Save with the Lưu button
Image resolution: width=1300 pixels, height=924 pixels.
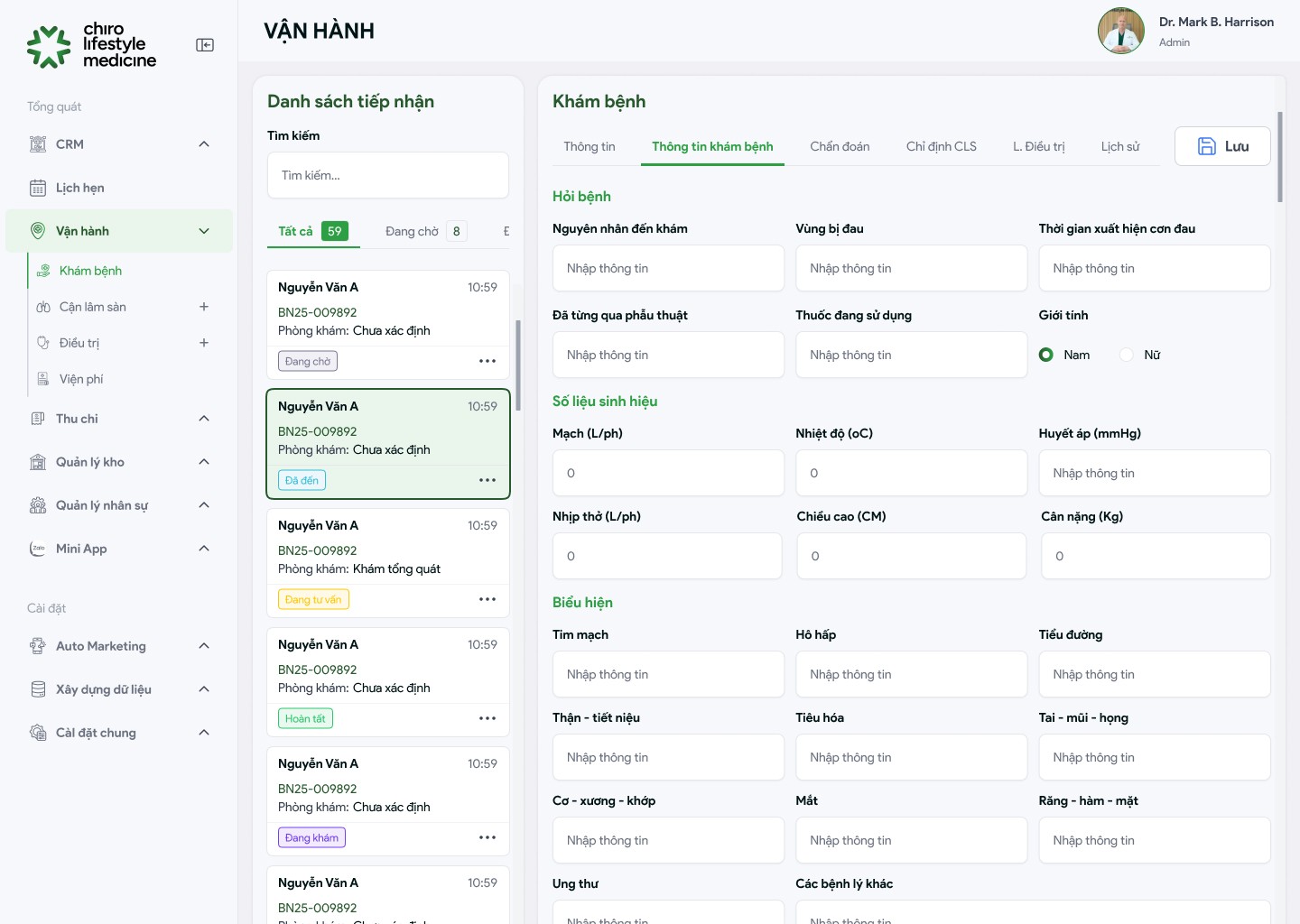tap(1222, 146)
